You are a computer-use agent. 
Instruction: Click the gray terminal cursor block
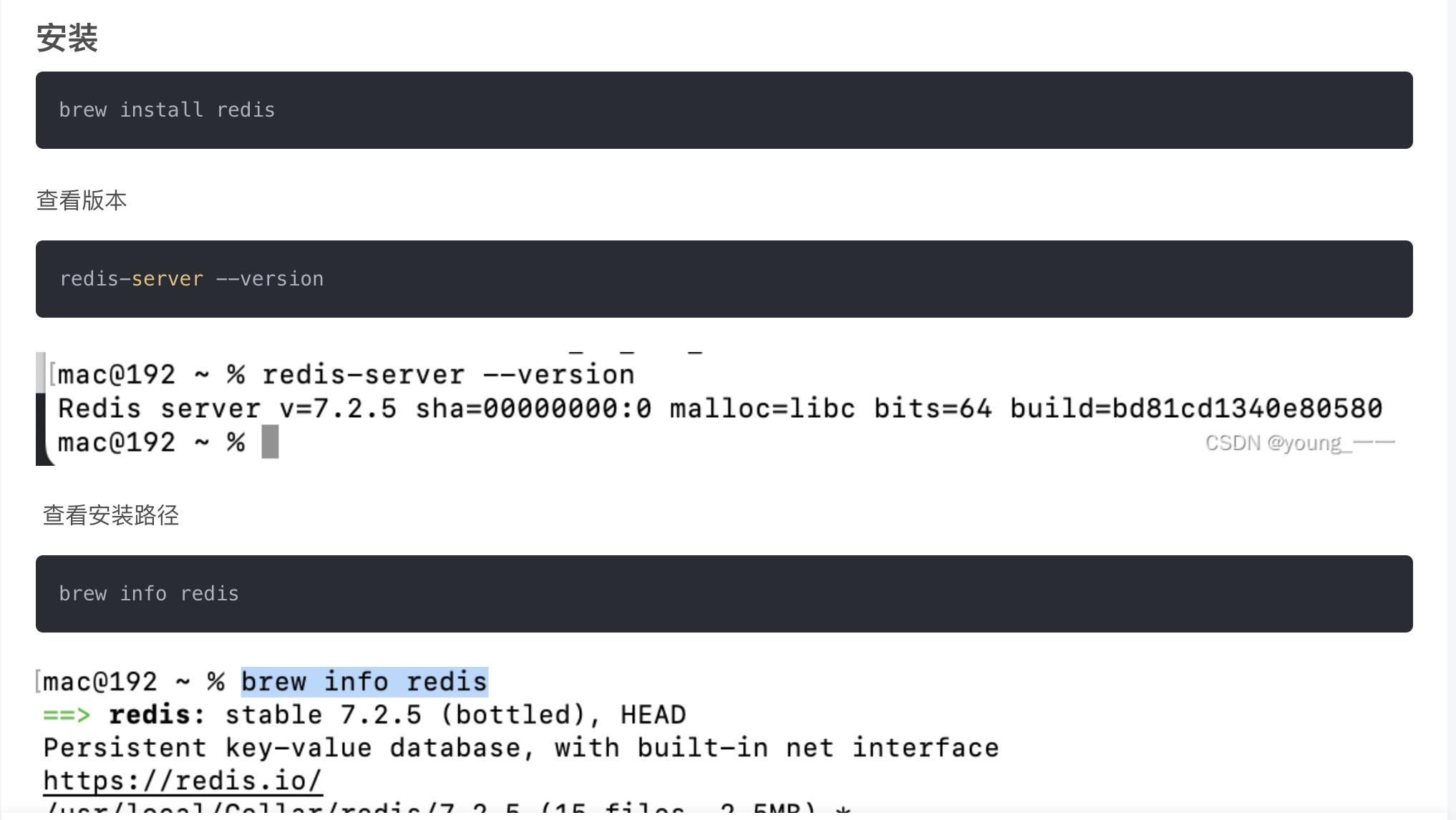(x=270, y=442)
